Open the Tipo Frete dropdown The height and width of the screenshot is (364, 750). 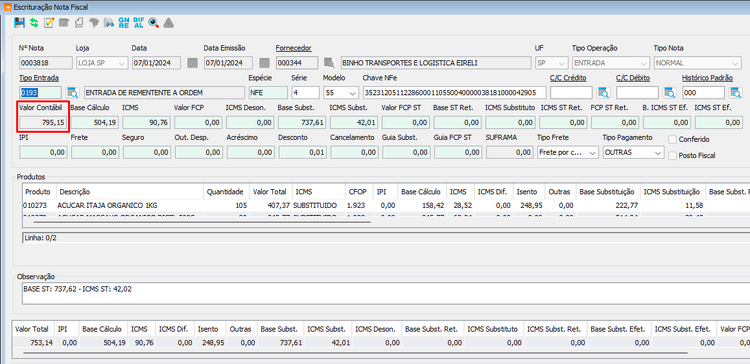[x=567, y=153]
